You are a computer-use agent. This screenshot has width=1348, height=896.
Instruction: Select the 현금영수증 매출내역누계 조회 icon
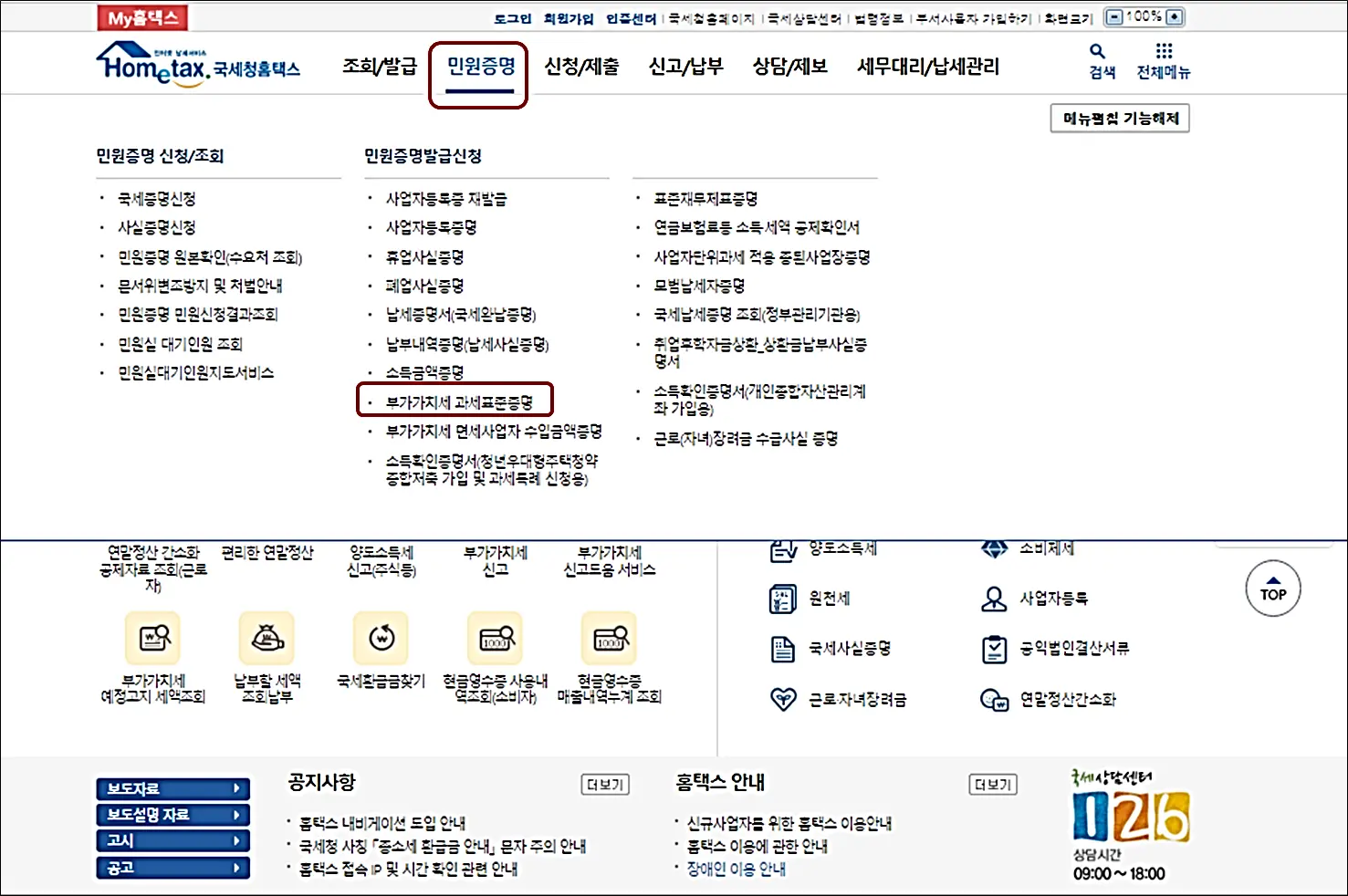pyautogui.click(x=609, y=639)
